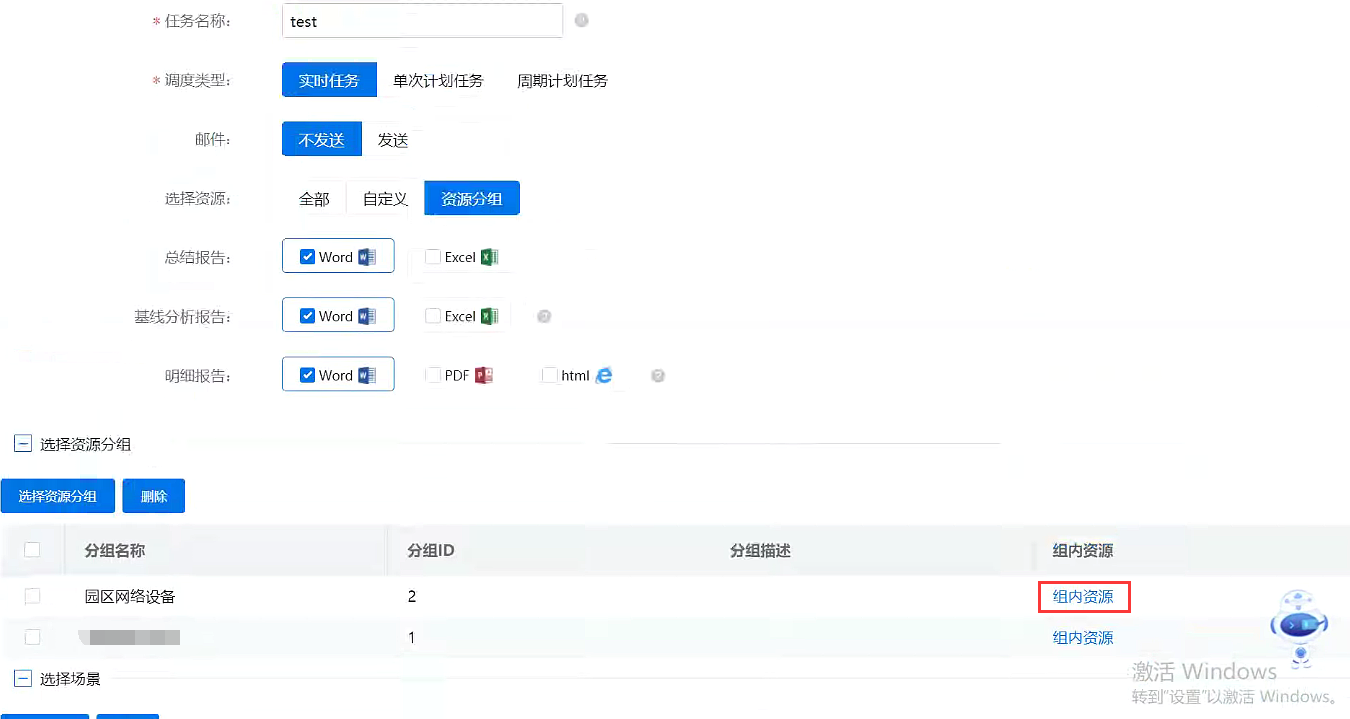The width and height of the screenshot is (1350, 719).
Task: Click the Word icon in summary report row
Action: click(367, 257)
